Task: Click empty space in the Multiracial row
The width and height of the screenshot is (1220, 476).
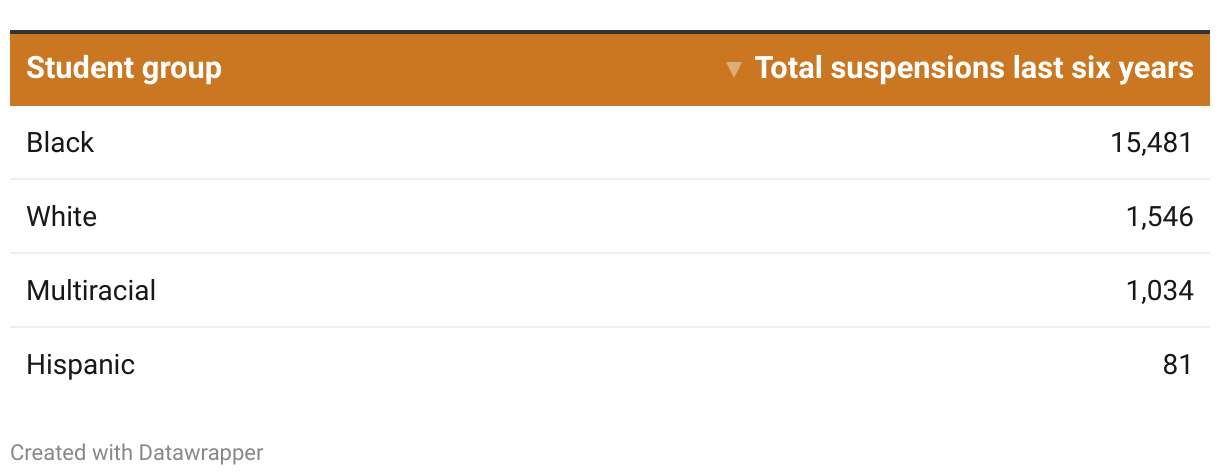Action: [x=600, y=291]
